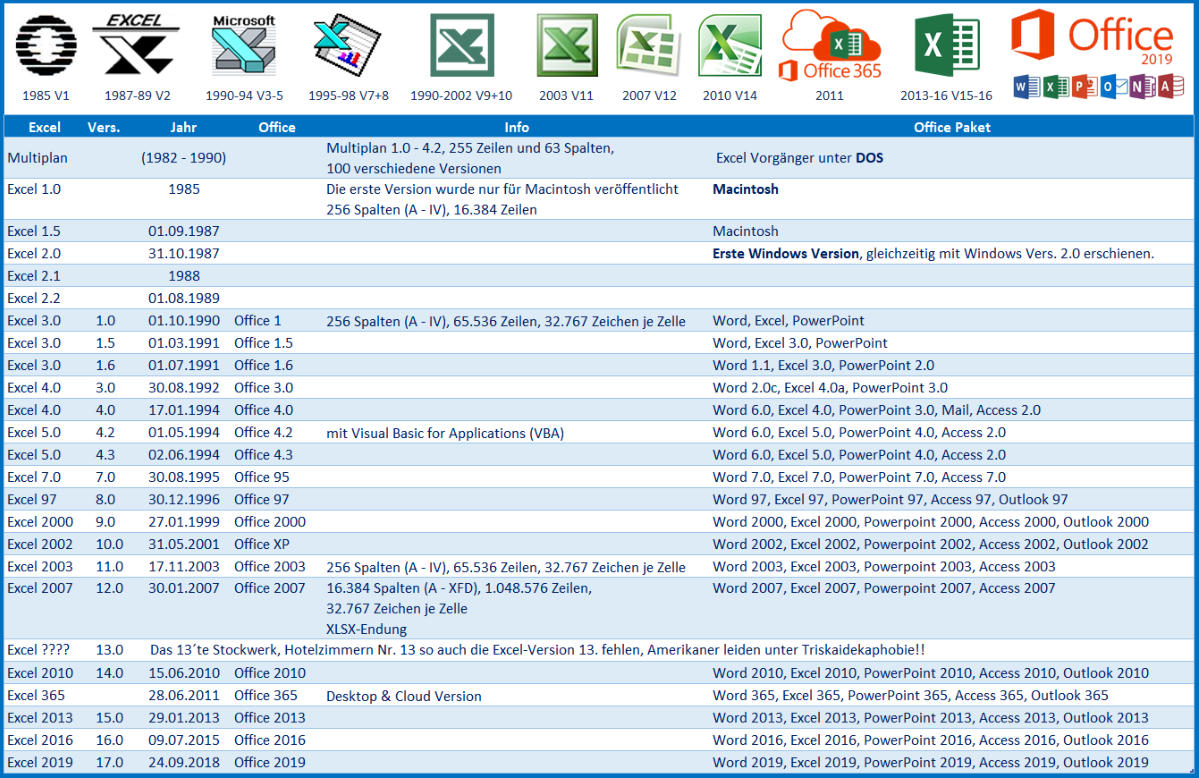Choose the Excel 2010 V14 logo
This screenshot has width=1199, height=778.
tap(729, 45)
